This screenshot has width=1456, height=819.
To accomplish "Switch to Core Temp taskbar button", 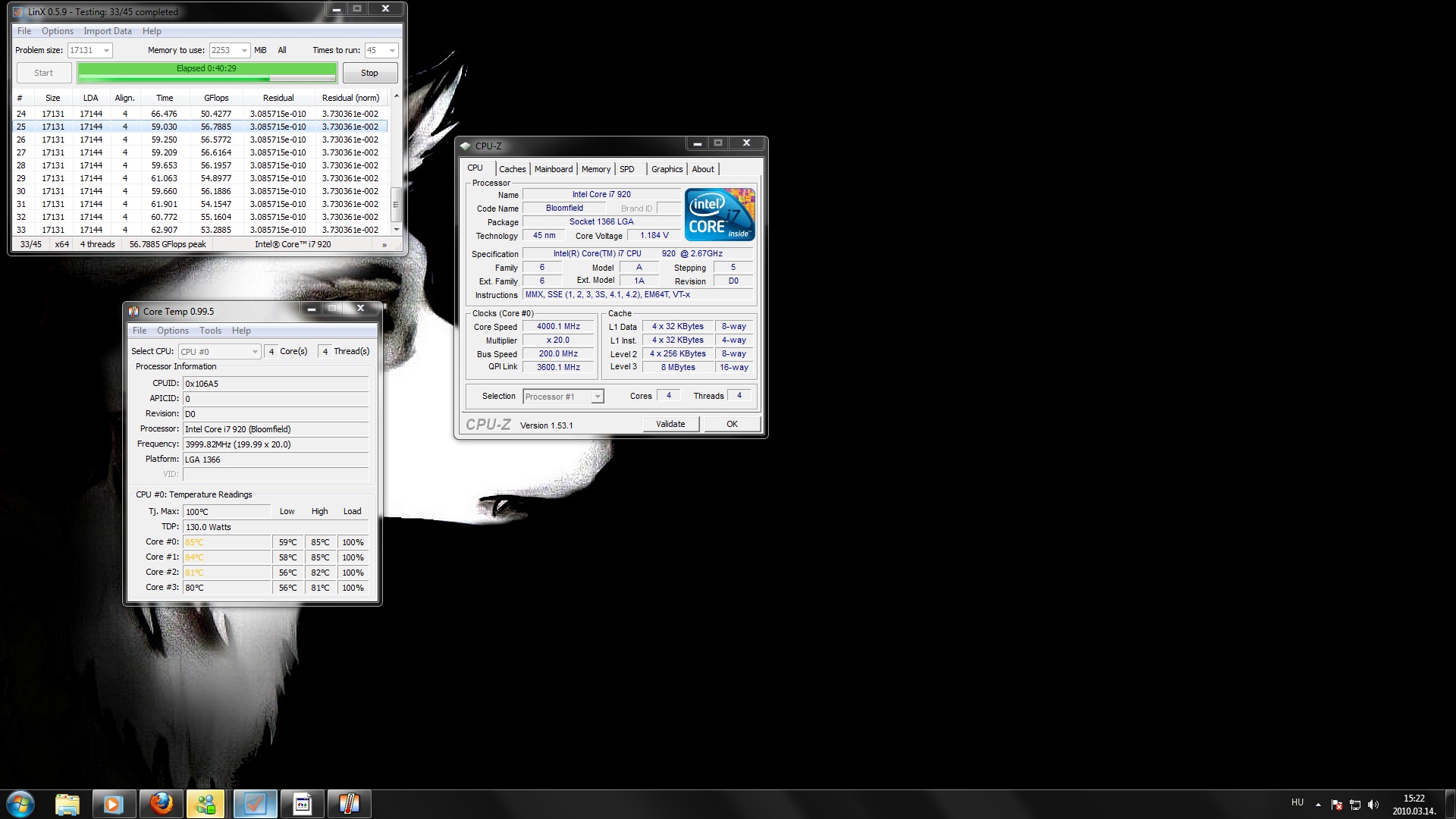I will (349, 804).
